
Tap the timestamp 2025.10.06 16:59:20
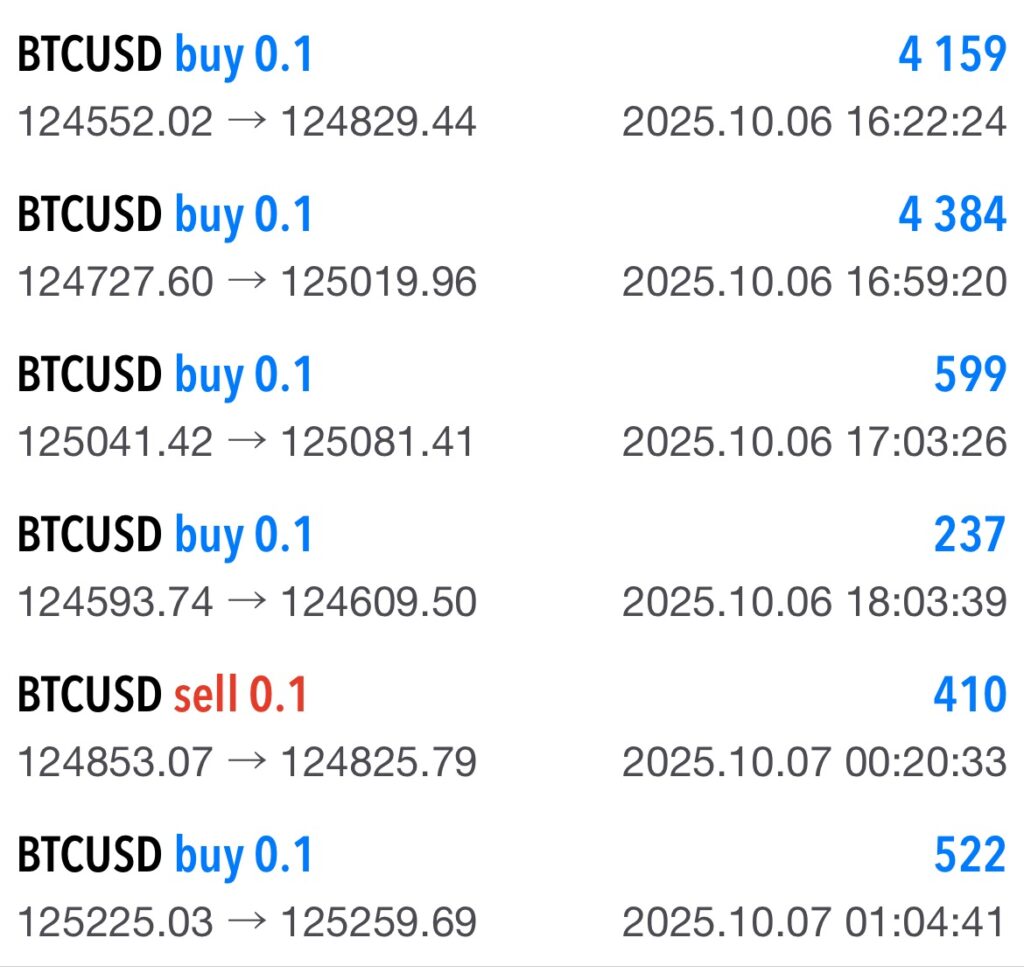pyautogui.click(x=814, y=282)
